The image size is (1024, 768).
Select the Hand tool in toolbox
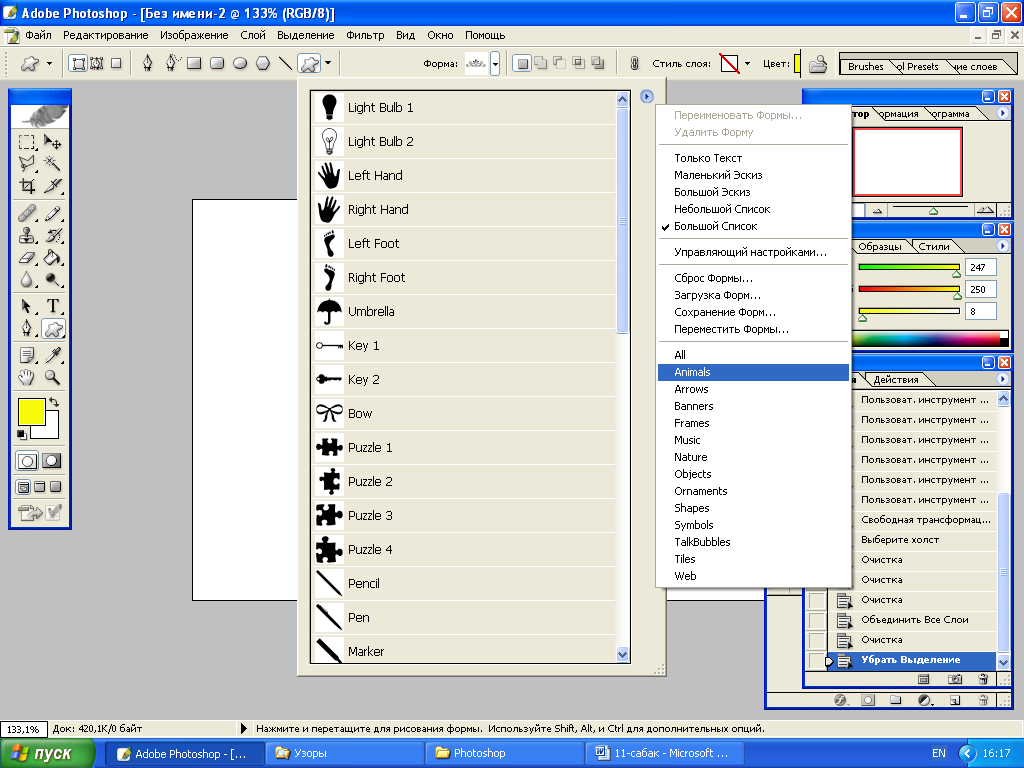tap(27, 377)
